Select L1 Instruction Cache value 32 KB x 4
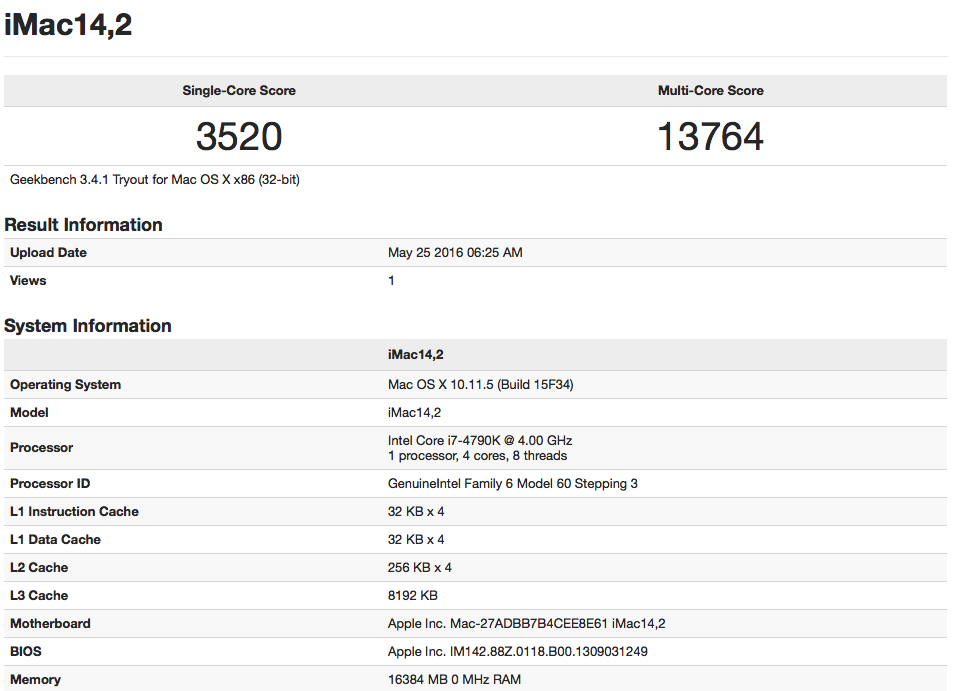 point(416,512)
